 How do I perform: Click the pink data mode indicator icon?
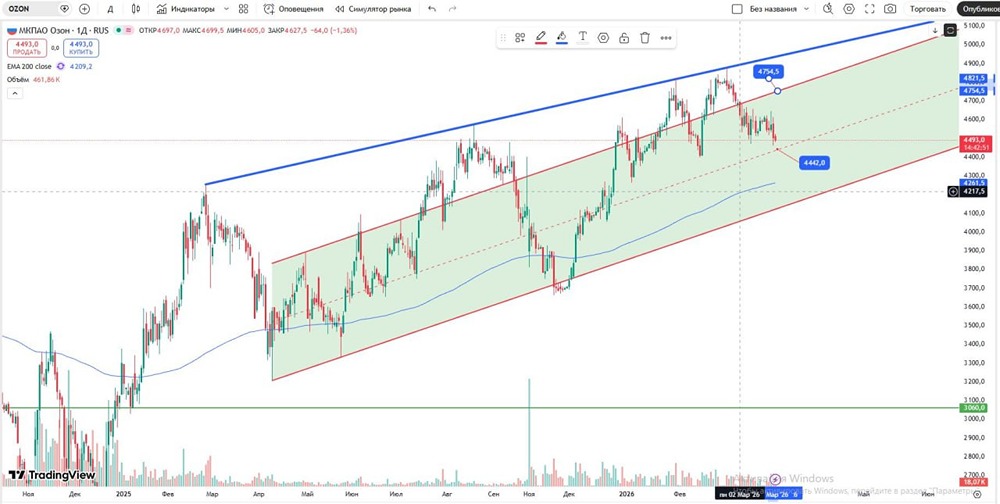[129, 30]
